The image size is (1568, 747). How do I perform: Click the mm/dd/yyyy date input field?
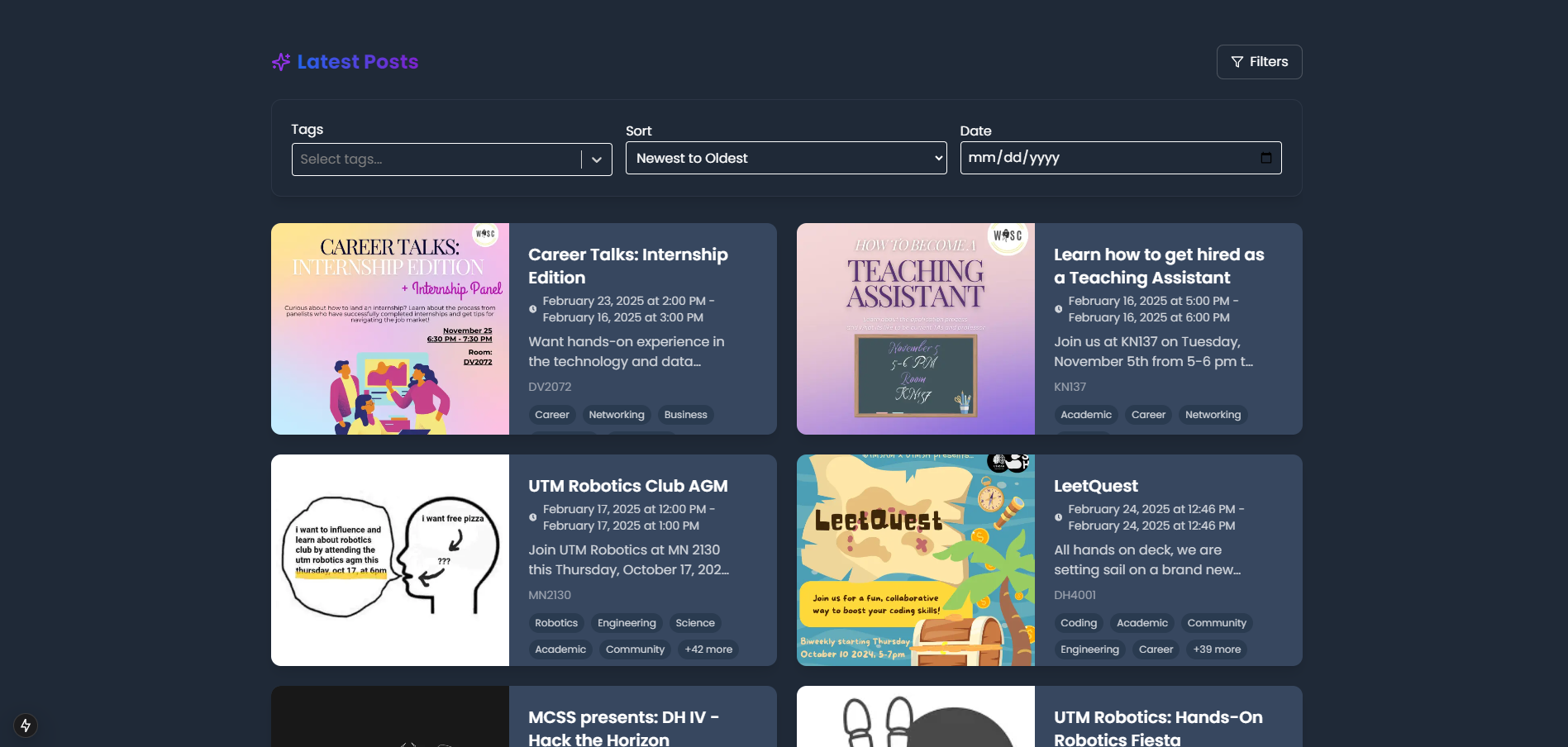coord(1121,158)
